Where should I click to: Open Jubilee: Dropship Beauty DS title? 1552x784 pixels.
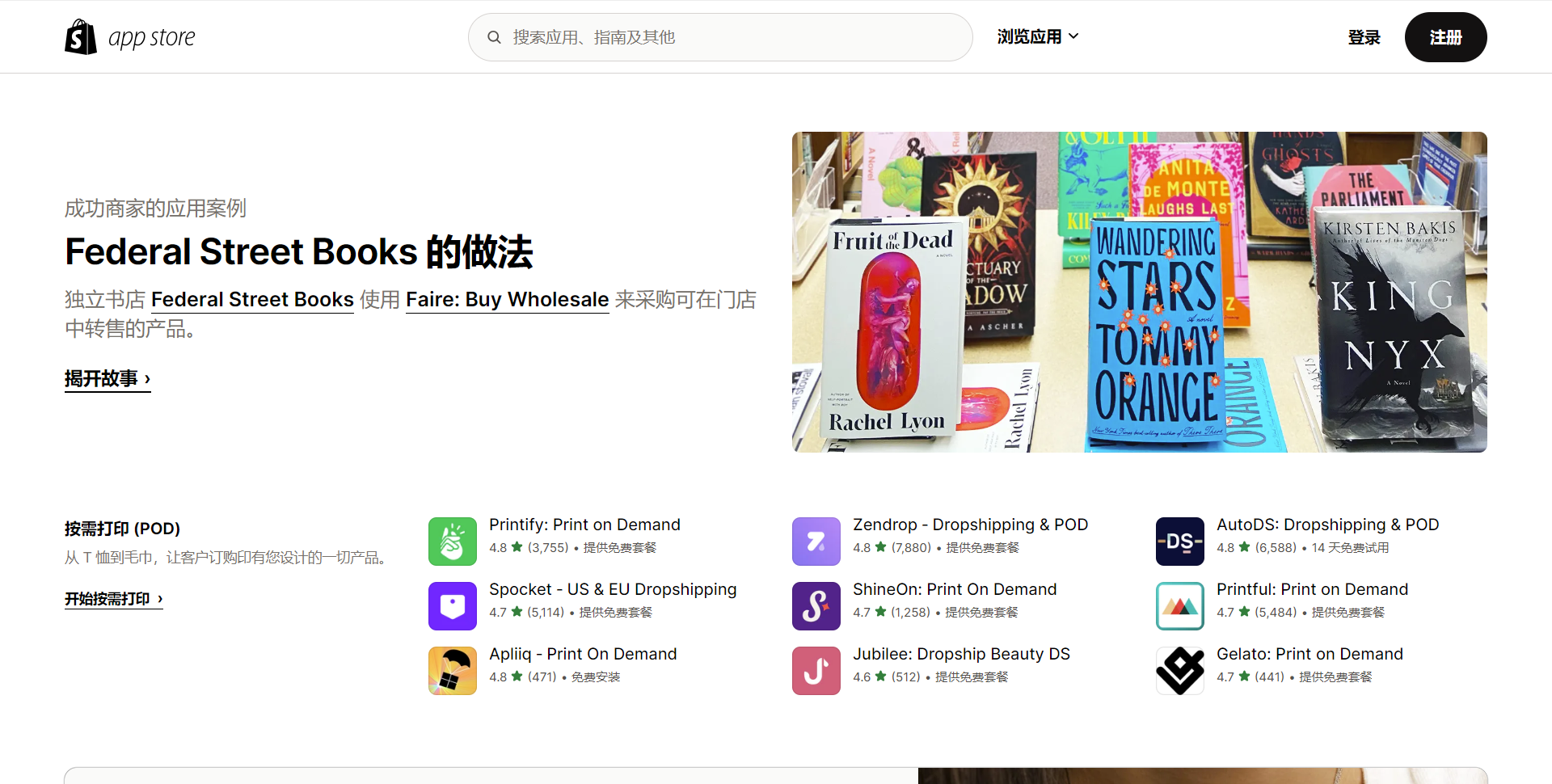961,654
